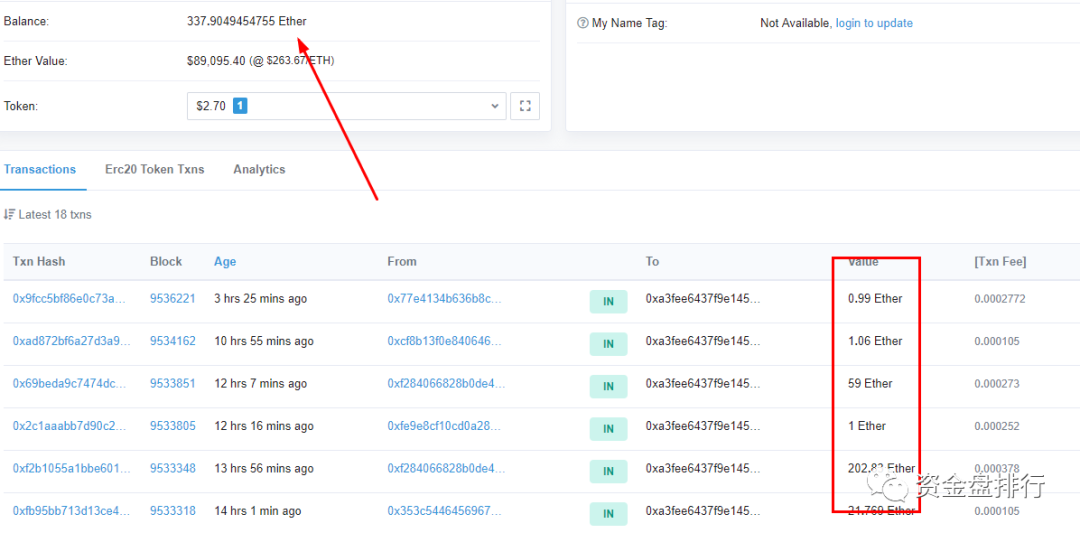View sender address 0xfe9e8cf10cd0a28
The height and width of the screenshot is (533, 1080).
click(444, 426)
